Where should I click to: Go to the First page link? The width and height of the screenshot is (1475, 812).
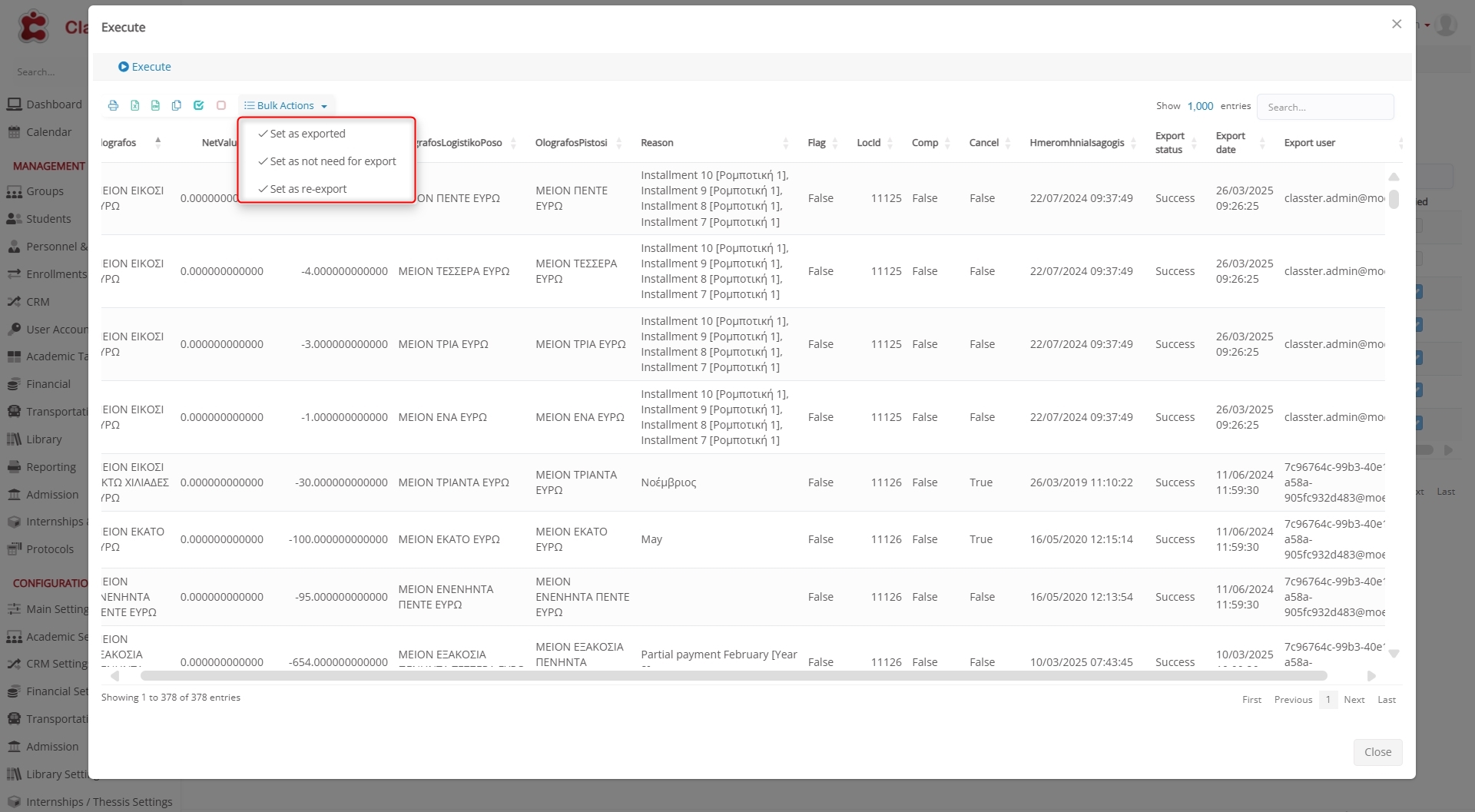tap(1251, 700)
